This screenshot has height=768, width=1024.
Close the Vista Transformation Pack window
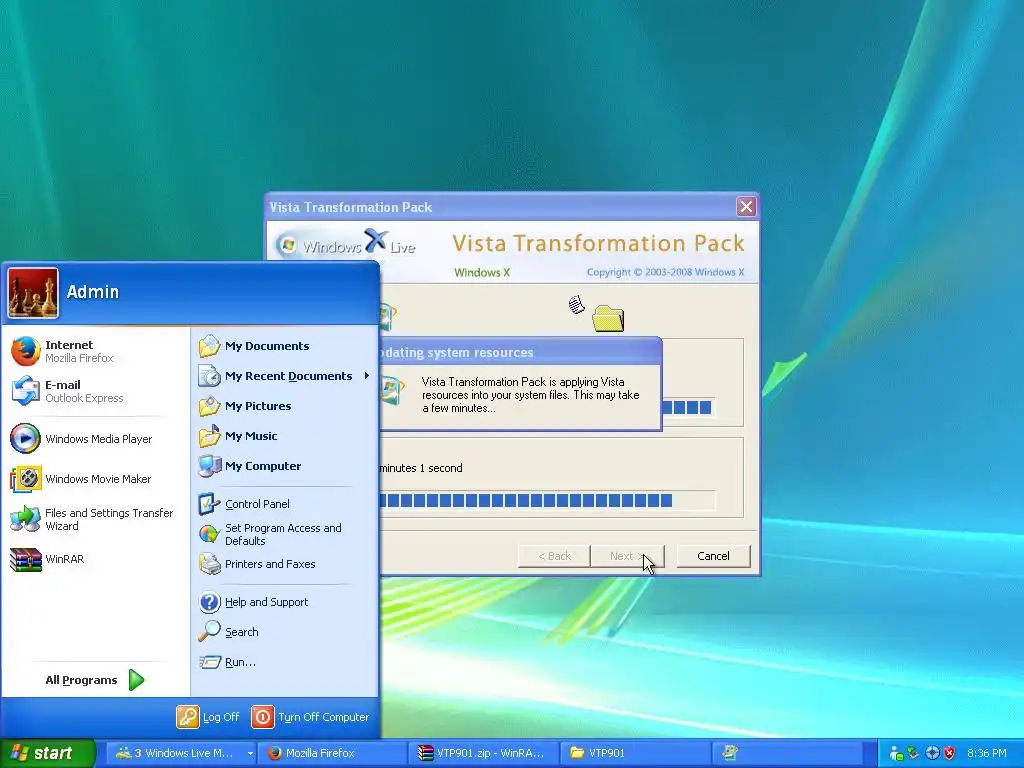tap(746, 207)
